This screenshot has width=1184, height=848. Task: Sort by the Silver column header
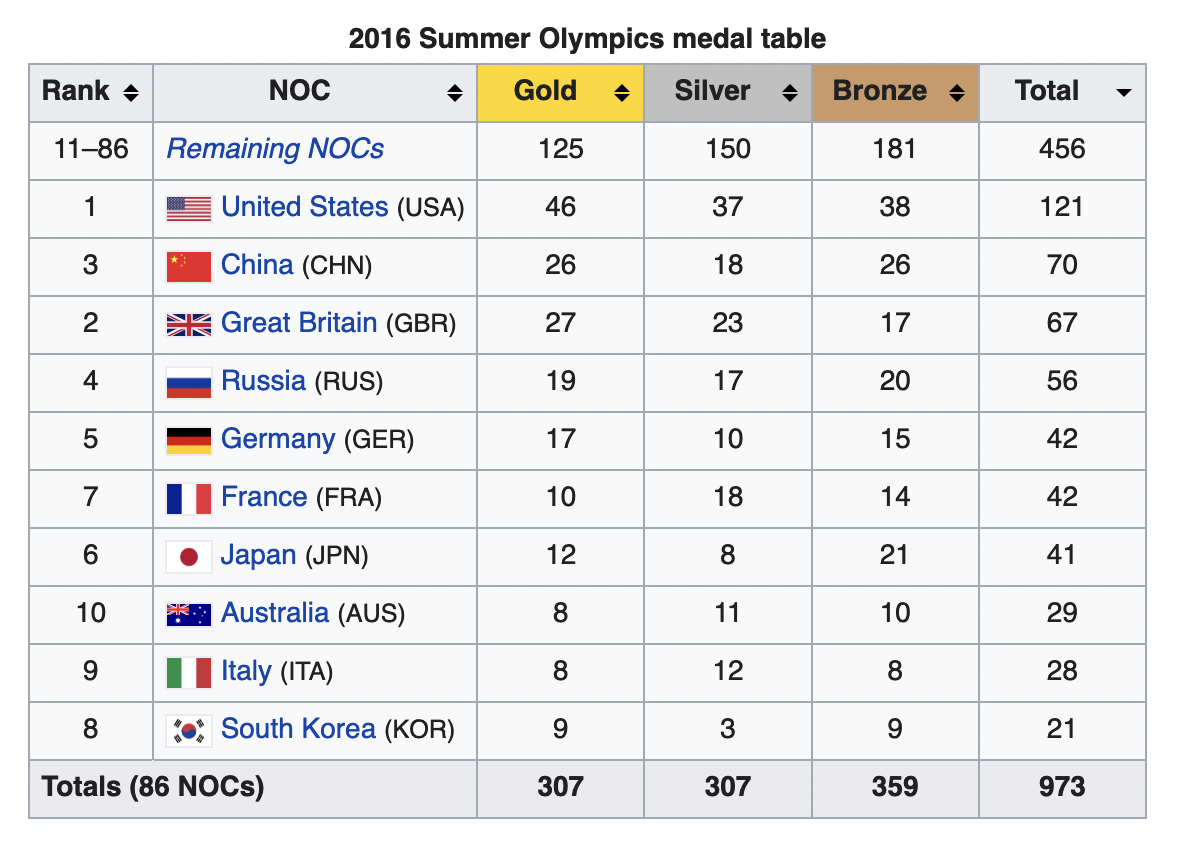[712, 91]
